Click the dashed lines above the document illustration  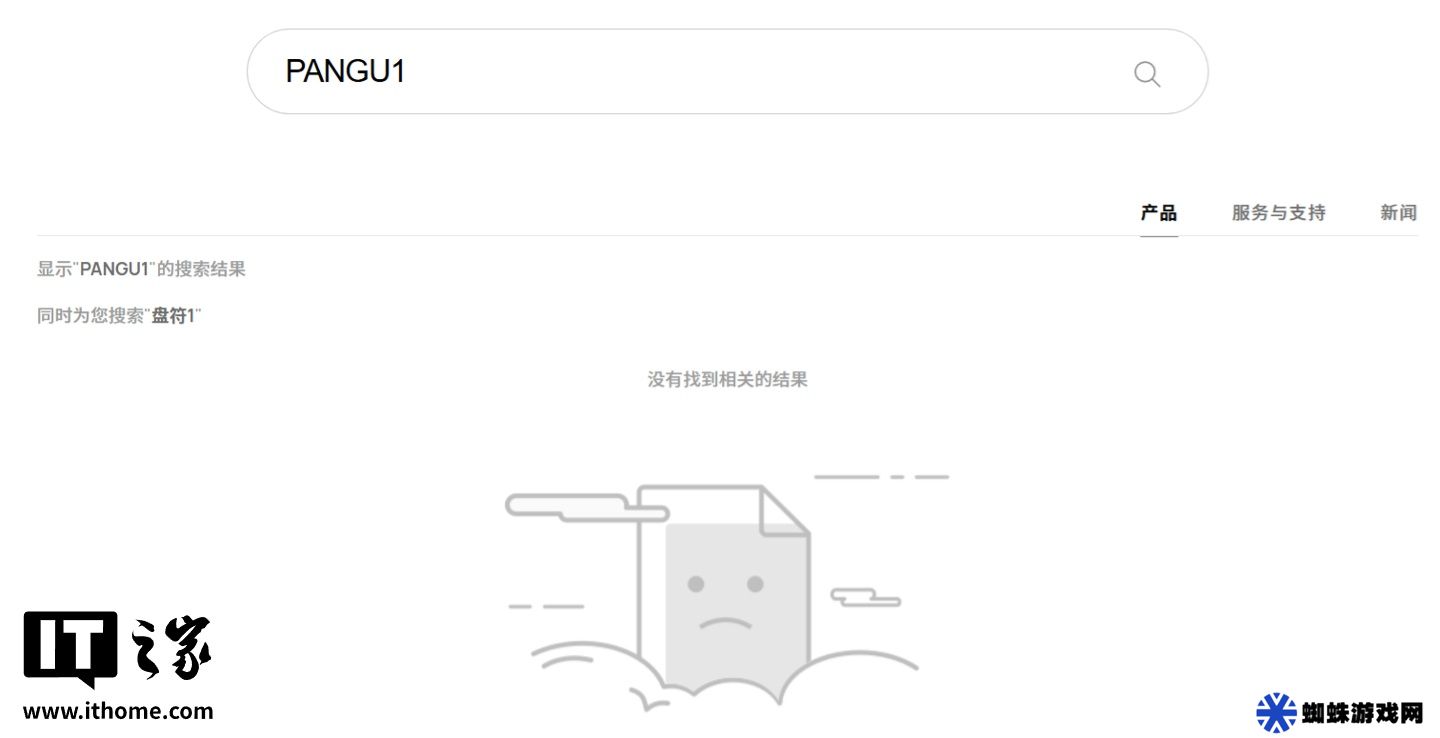tap(881, 477)
